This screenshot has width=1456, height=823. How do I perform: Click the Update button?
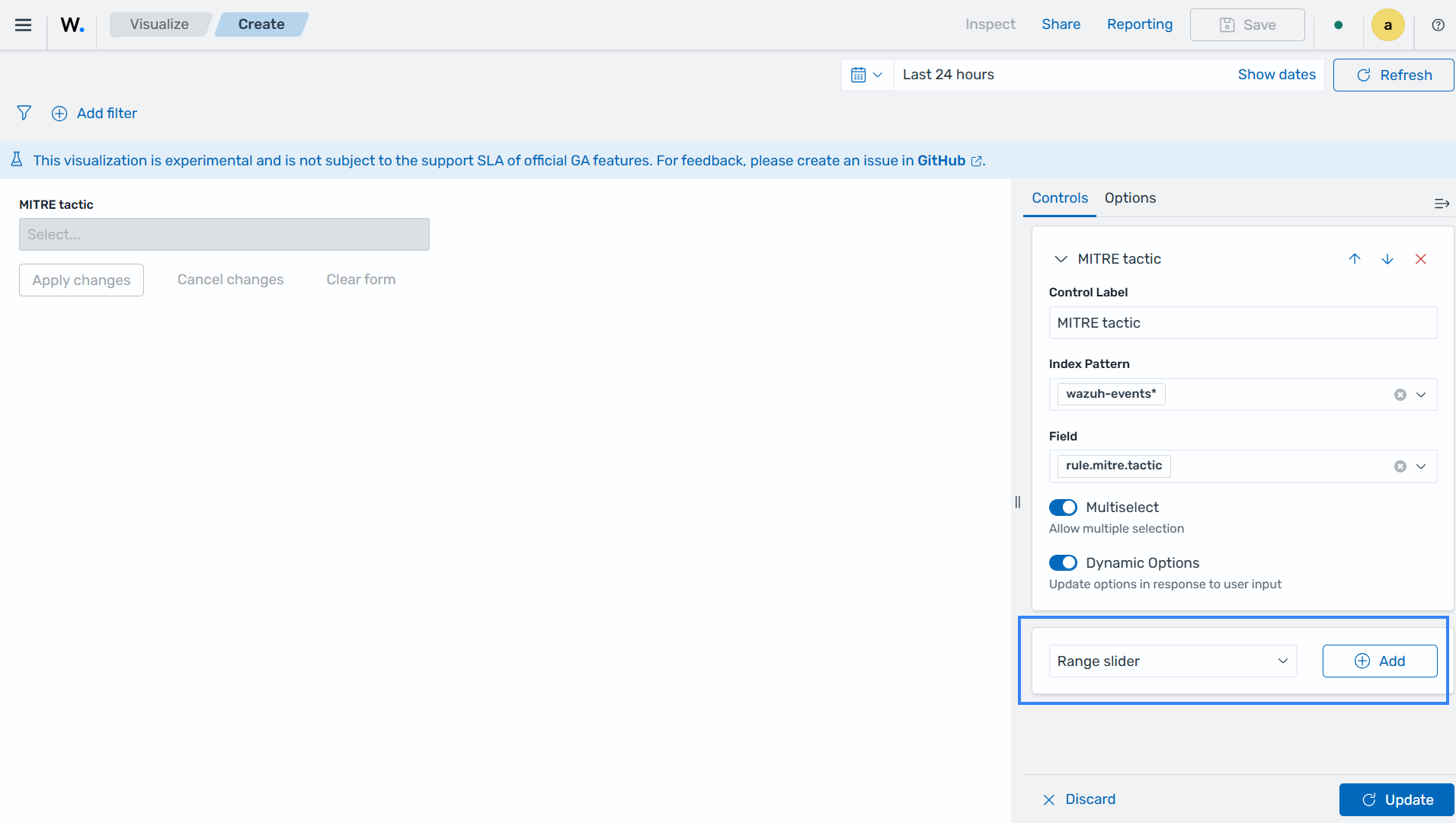point(1397,800)
